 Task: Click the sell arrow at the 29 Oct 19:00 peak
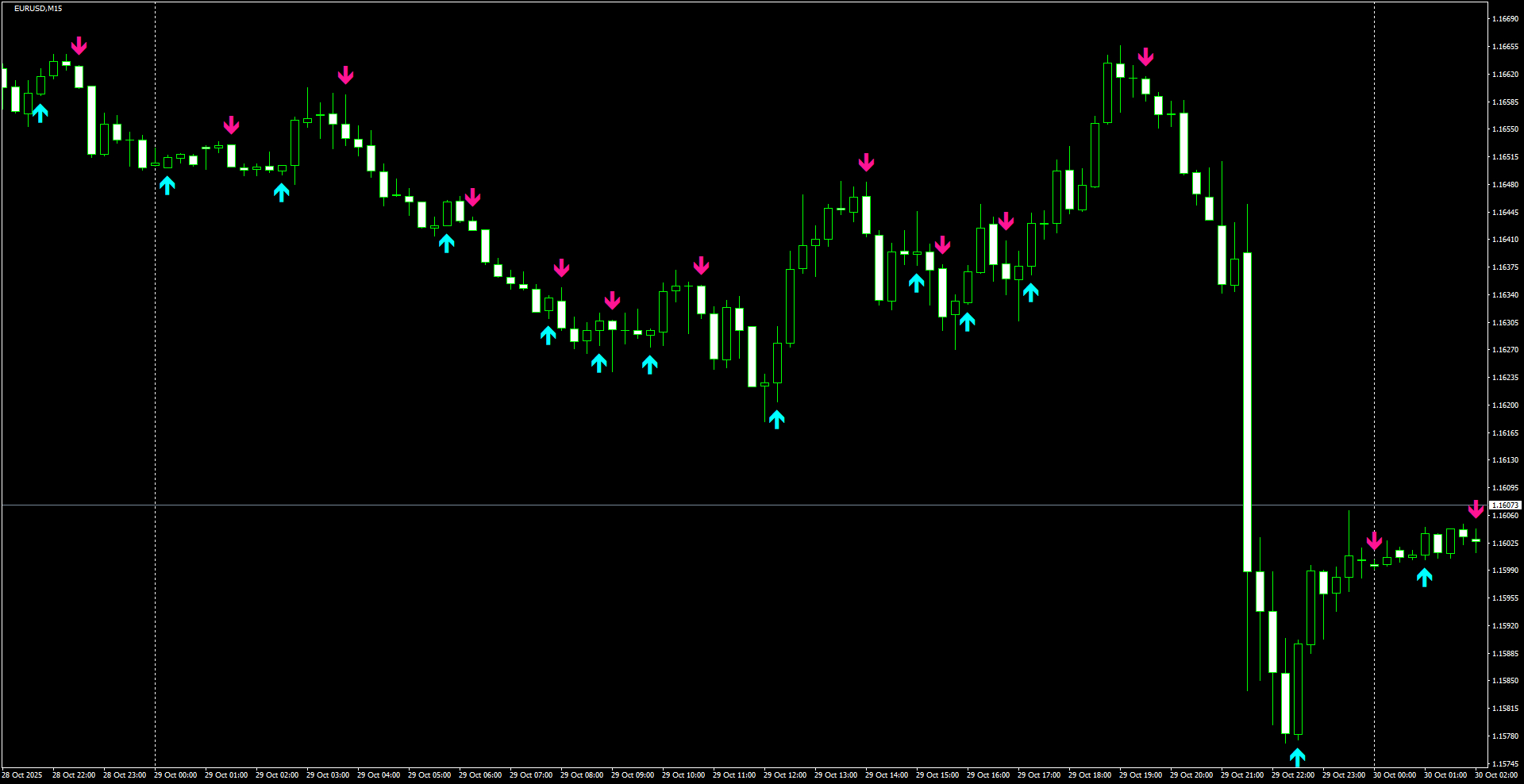[1146, 56]
